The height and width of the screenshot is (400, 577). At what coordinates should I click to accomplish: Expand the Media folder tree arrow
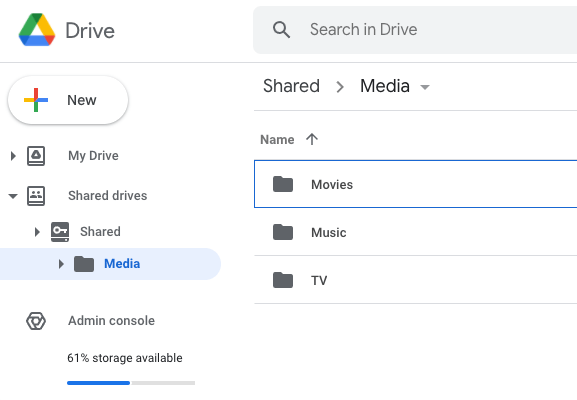pos(61,264)
